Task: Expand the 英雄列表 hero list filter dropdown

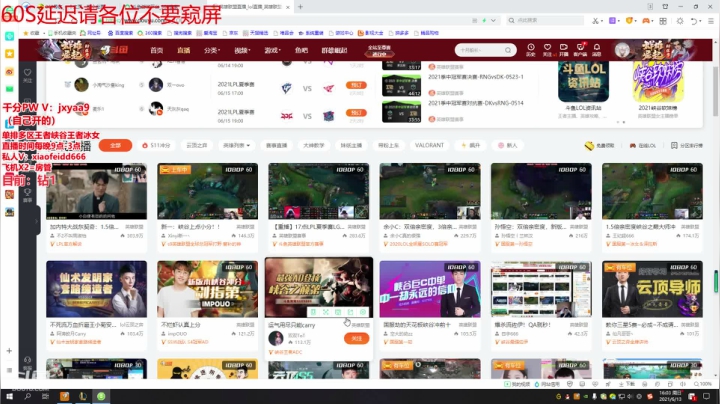Action: coord(236,146)
